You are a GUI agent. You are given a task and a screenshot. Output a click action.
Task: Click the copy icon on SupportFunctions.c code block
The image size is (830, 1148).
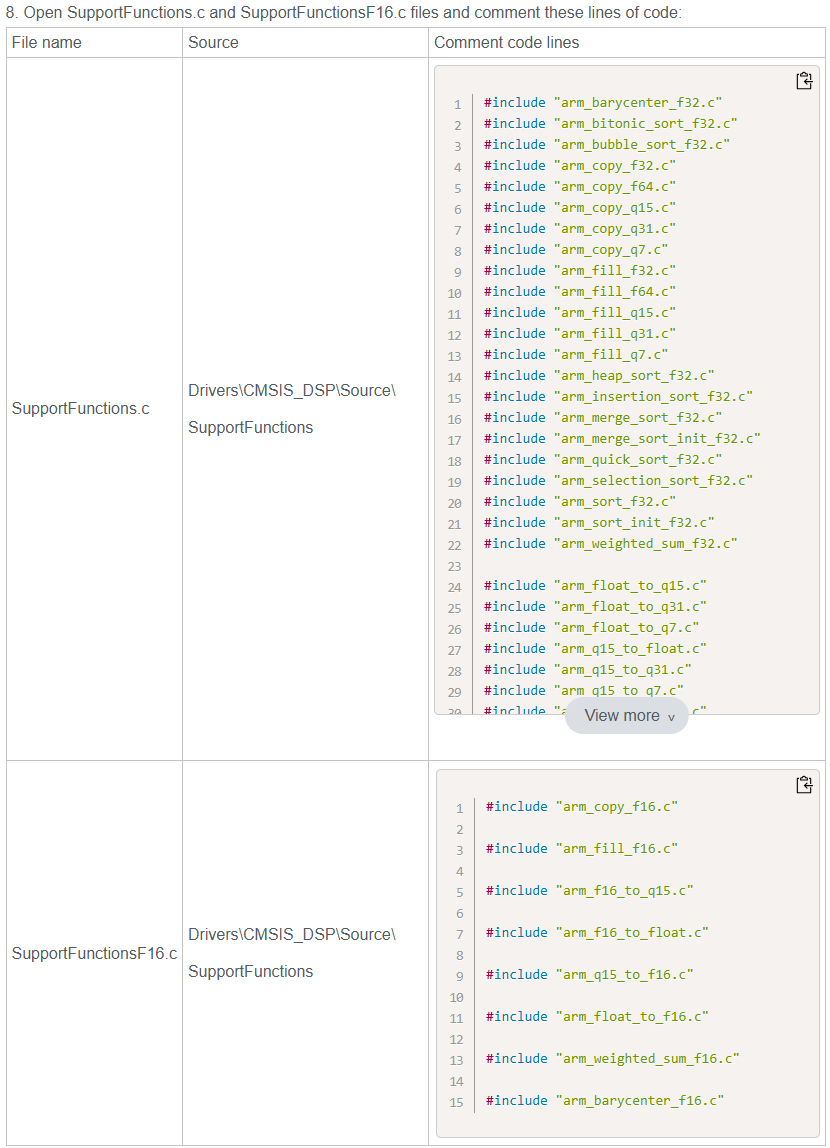[804, 81]
